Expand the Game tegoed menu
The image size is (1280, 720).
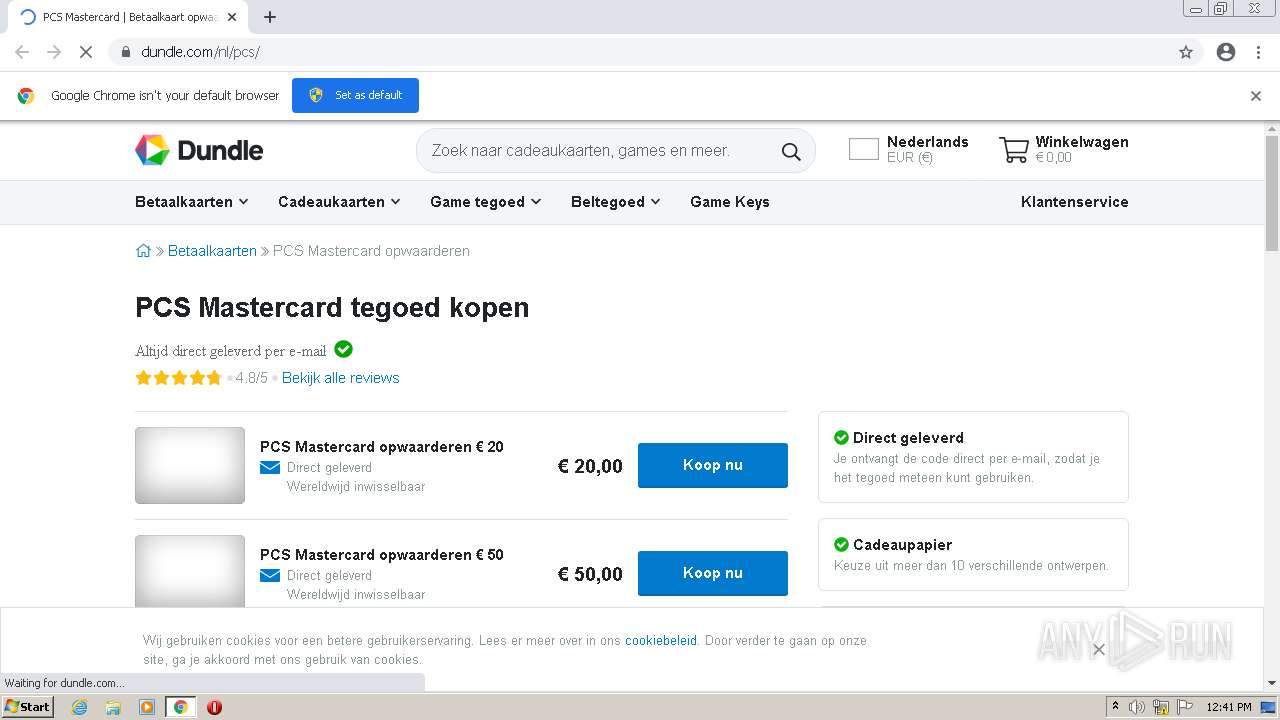[486, 202]
